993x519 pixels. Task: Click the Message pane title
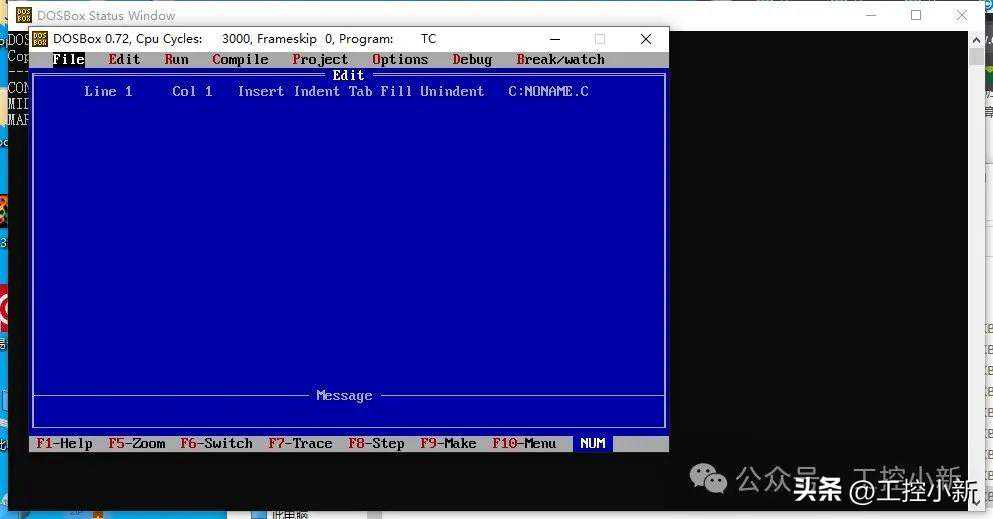pos(344,396)
